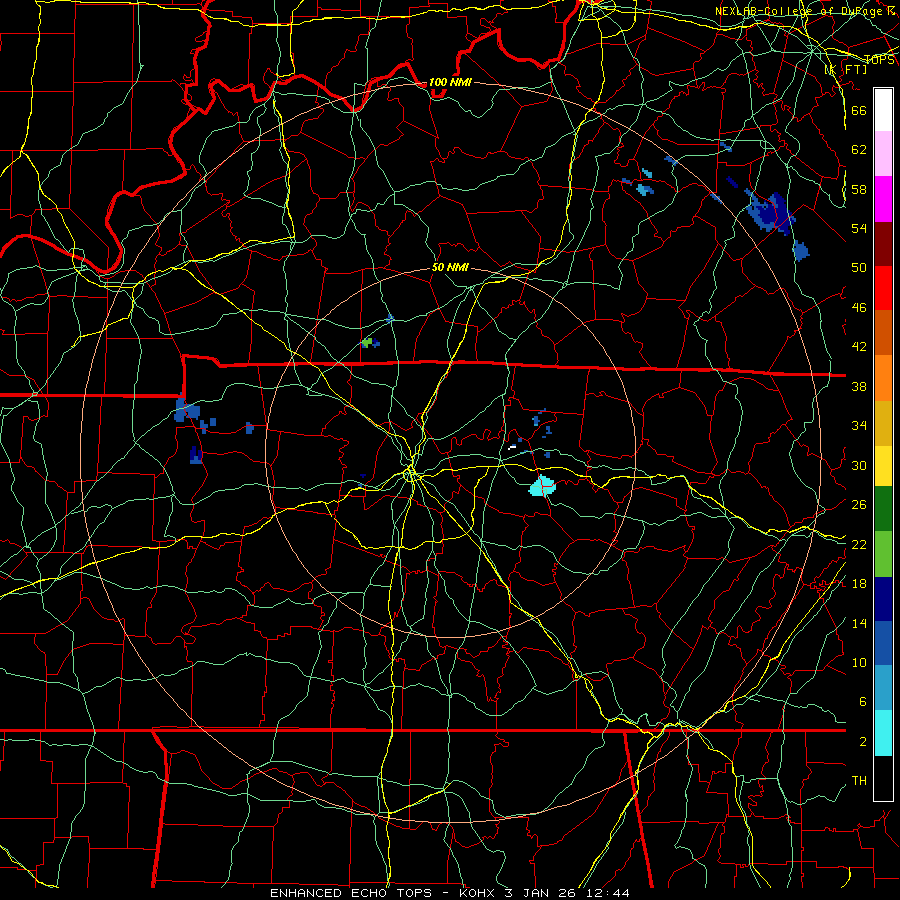The height and width of the screenshot is (900, 900).
Task: Click the '58' scale label
Action: (x=859, y=189)
